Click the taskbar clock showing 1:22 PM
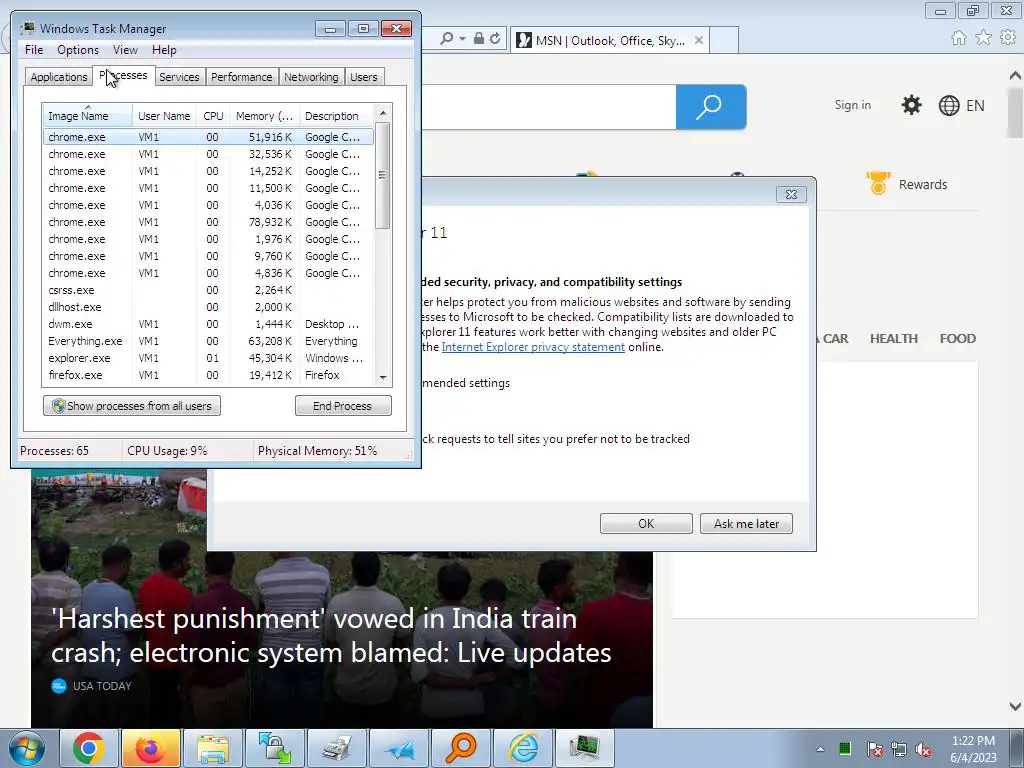The height and width of the screenshot is (768, 1024). (x=973, y=749)
